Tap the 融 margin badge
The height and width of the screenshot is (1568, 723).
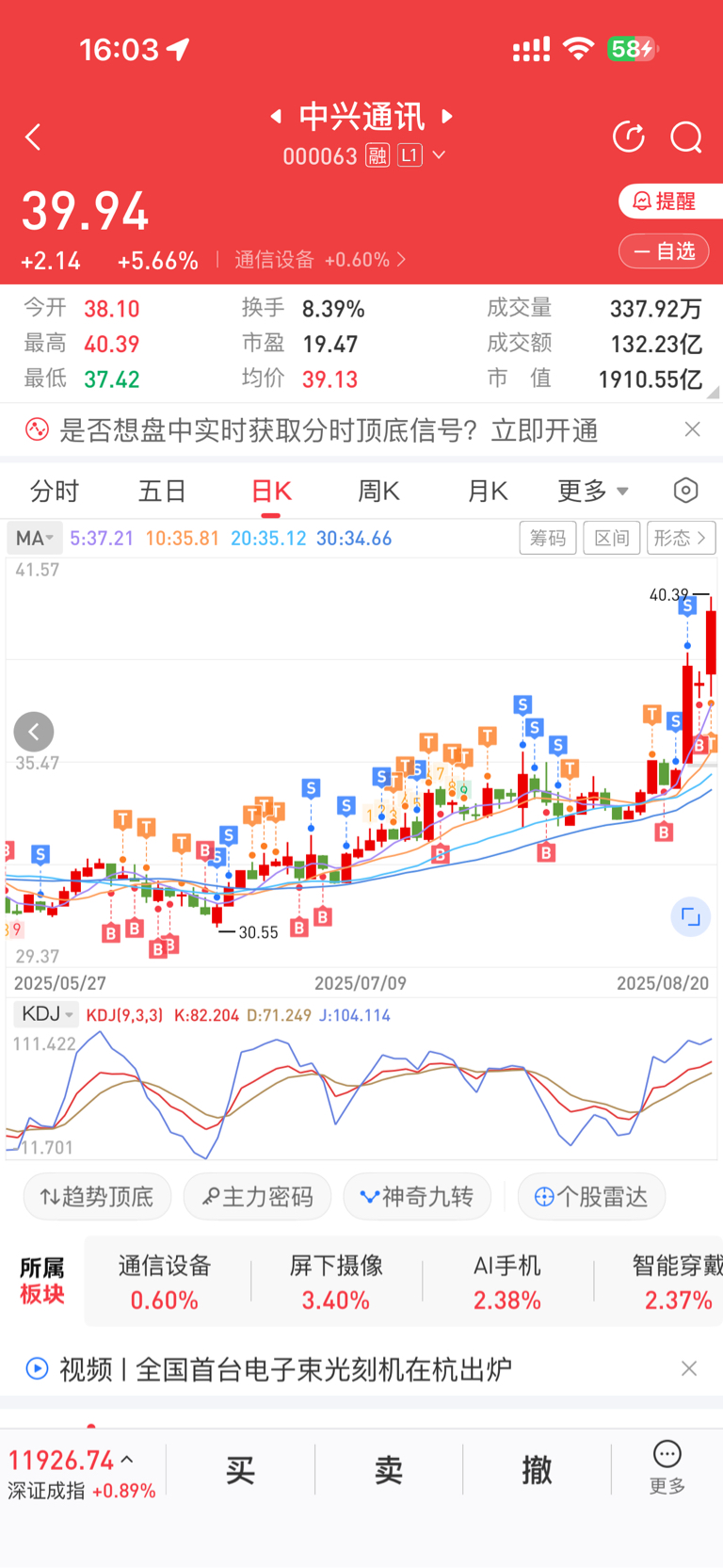pos(378,155)
